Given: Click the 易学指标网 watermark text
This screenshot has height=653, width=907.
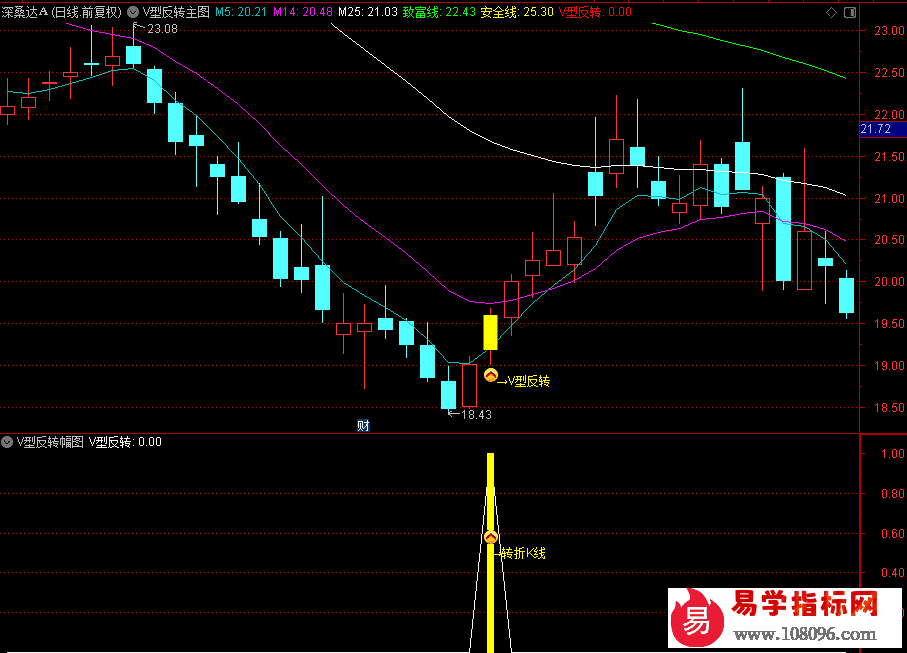Looking at the screenshot, I should click(805, 605).
